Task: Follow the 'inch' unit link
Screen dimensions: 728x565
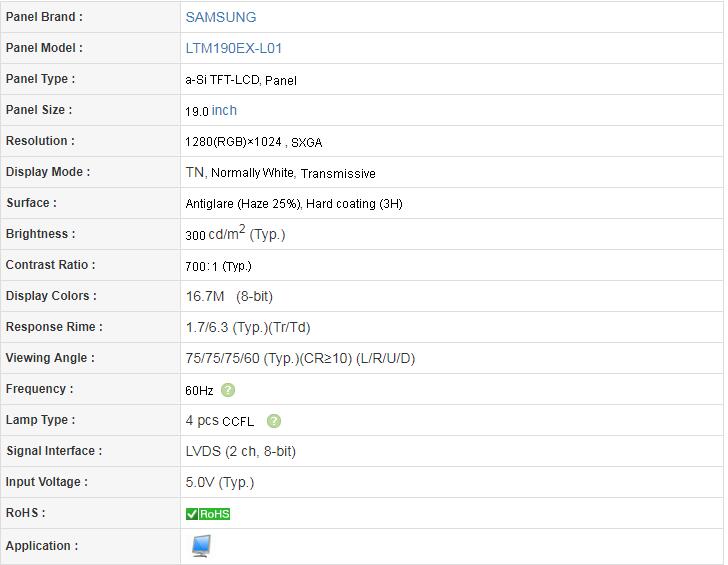Action: [x=224, y=110]
